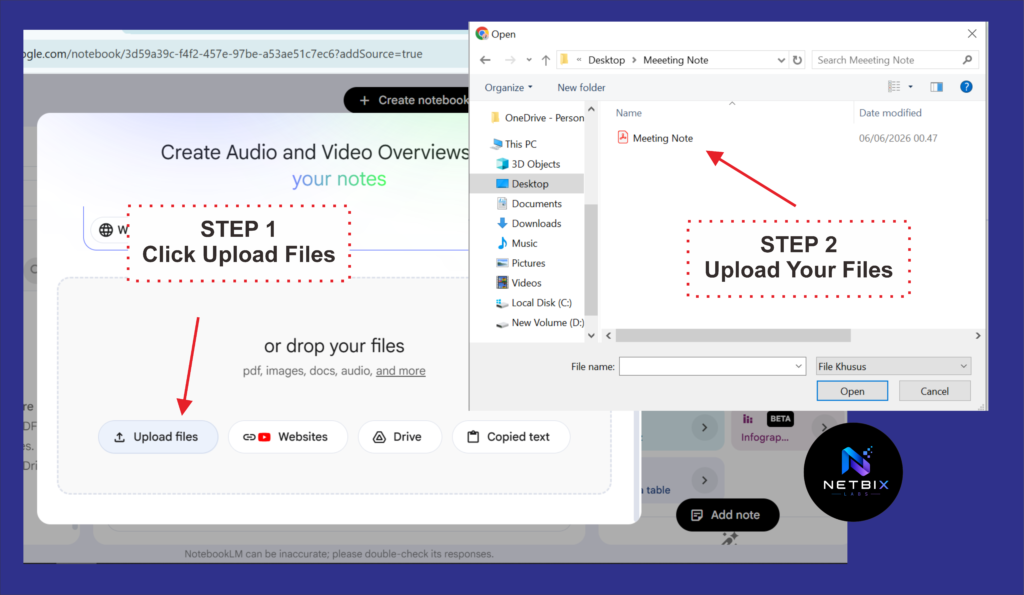The width and height of the screenshot is (1024, 595).
Task: Refresh the Meeeting Note folder view
Action: (x=797, y=60)
